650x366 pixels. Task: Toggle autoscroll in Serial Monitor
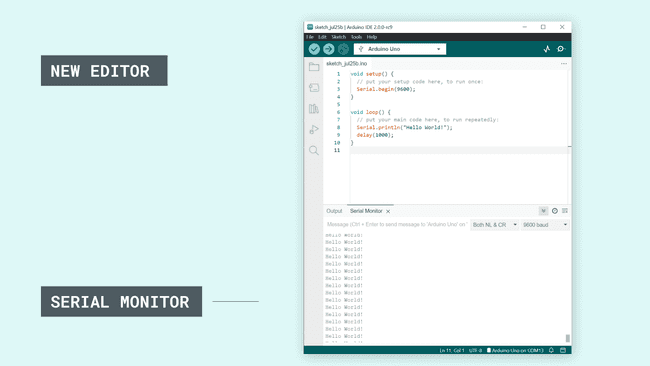543,211
